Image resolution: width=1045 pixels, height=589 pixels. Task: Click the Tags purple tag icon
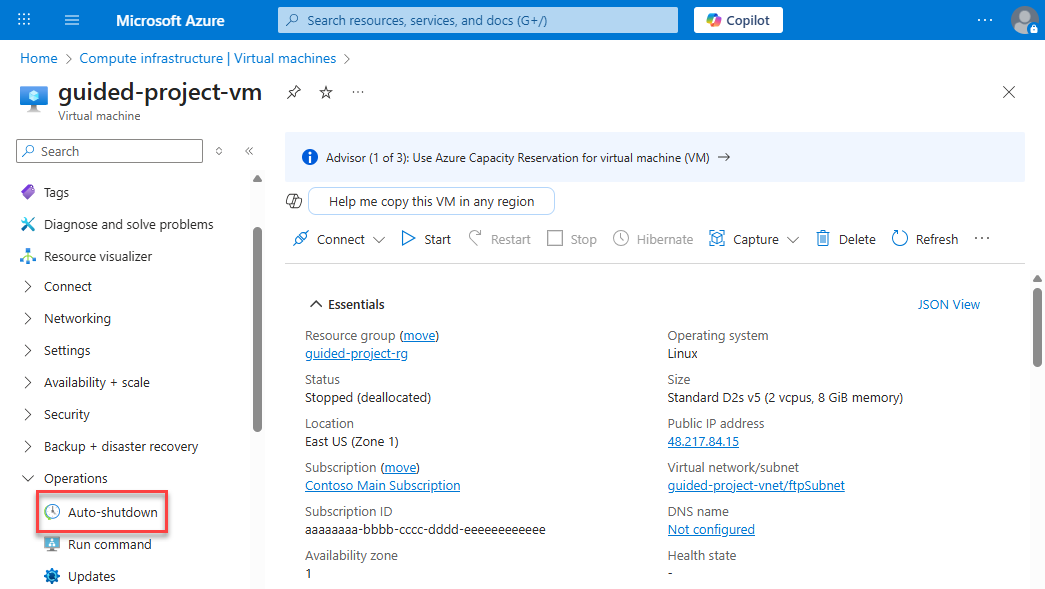point(28,192)
